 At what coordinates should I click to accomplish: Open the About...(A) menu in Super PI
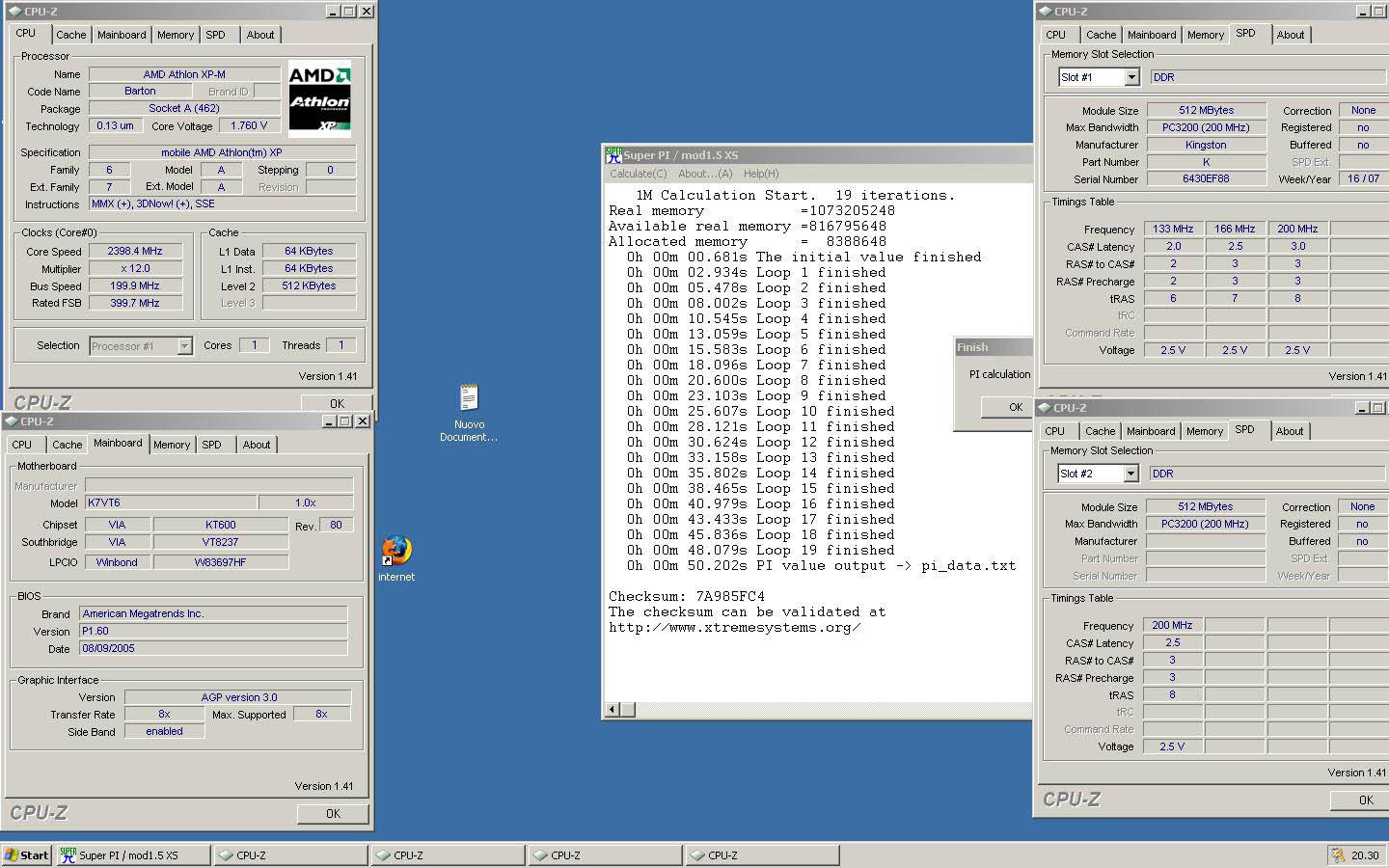pyautogui.click(x=705, y=174)
